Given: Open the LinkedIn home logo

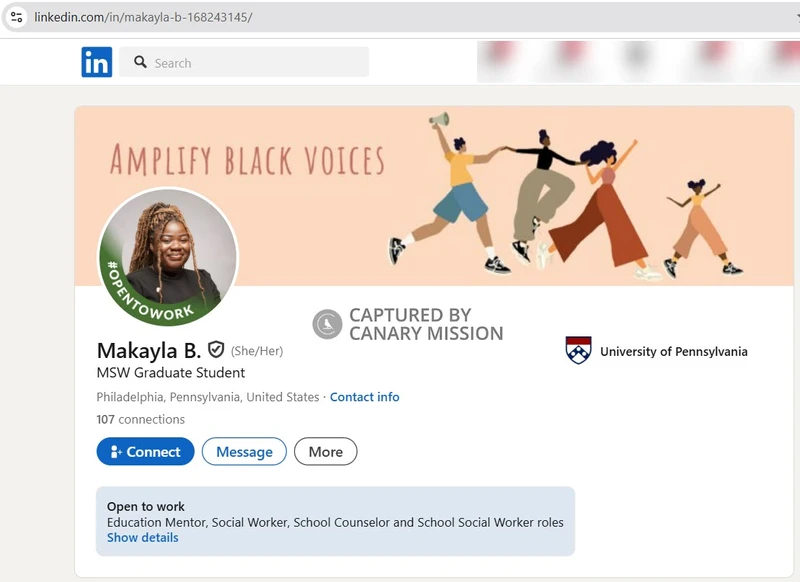Looking at the screenshot, I should 96,62.
